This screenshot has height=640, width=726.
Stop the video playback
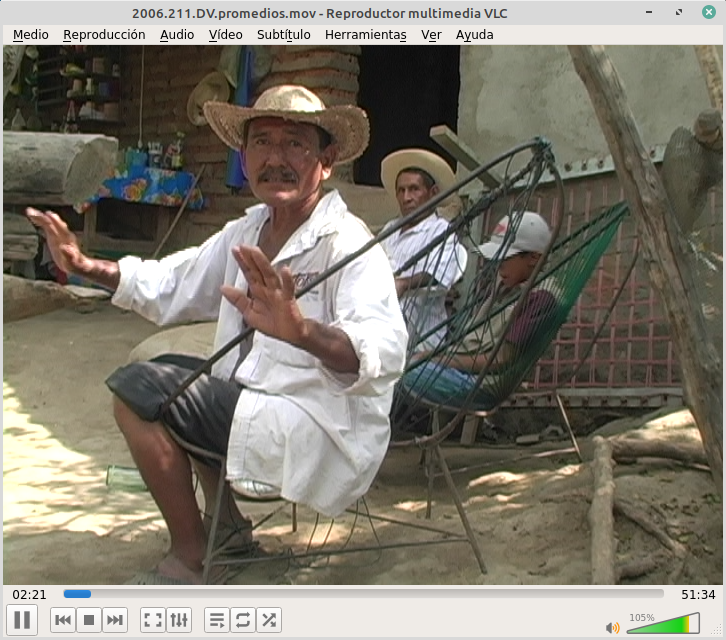pos(89,620)
